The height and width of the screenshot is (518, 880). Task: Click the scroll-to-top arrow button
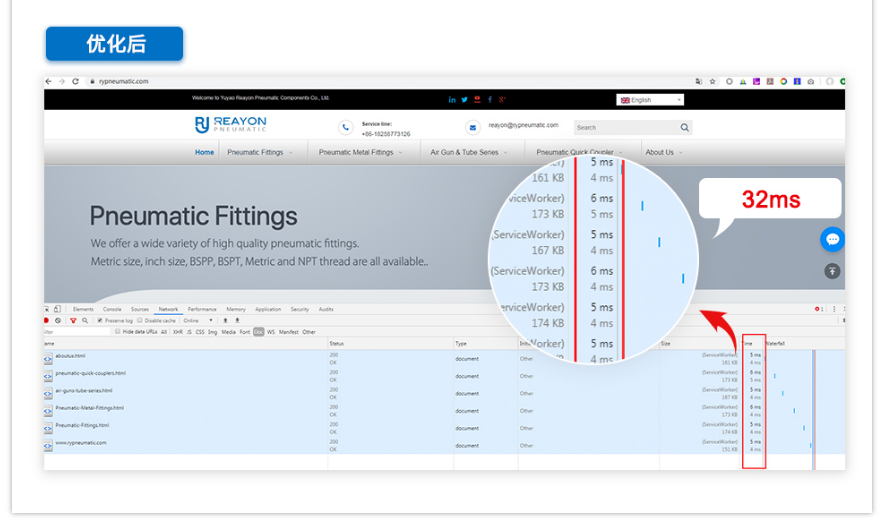tap(832, 271)
